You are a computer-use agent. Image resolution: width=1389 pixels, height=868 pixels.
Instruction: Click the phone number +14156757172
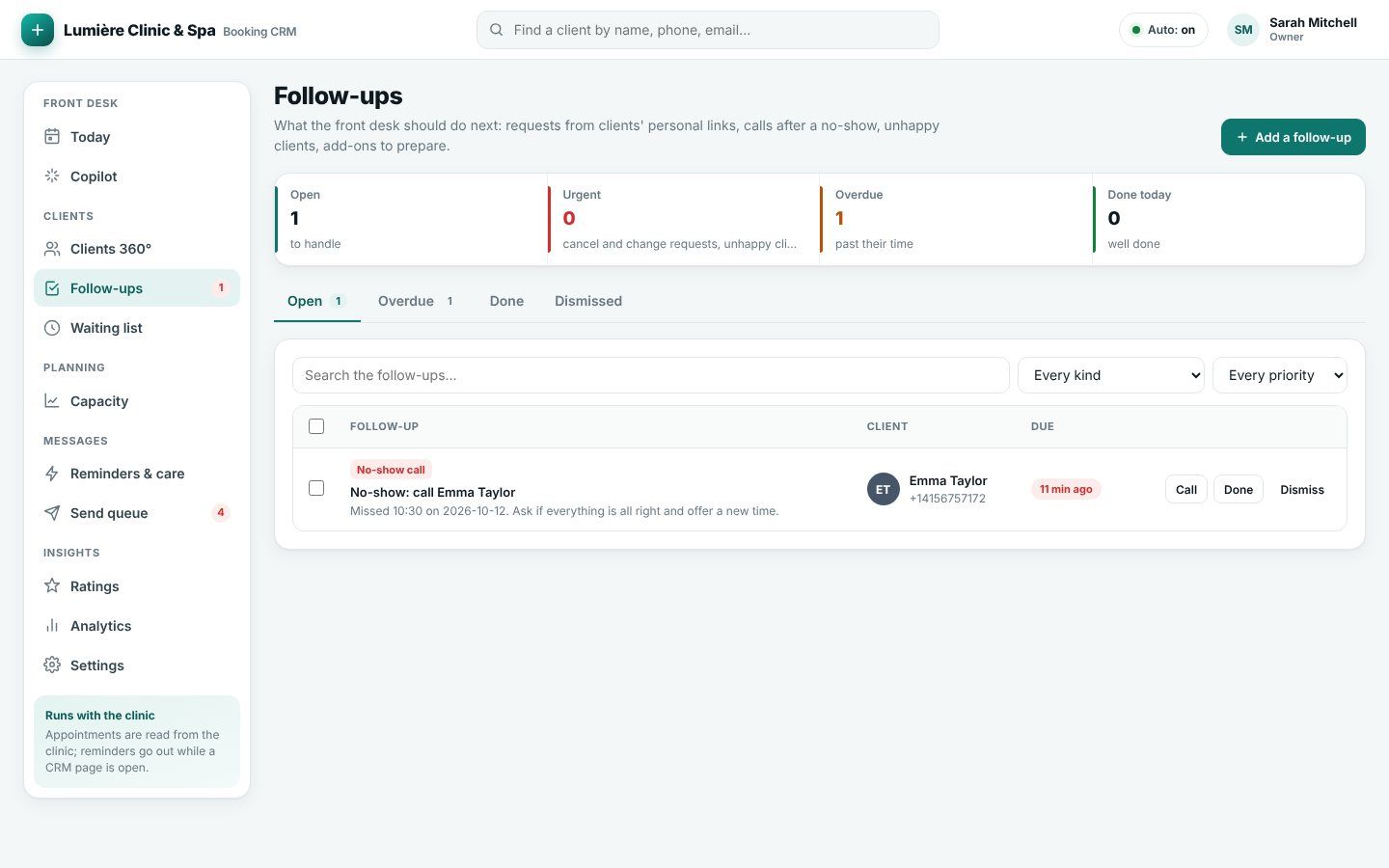pos(947,499)
